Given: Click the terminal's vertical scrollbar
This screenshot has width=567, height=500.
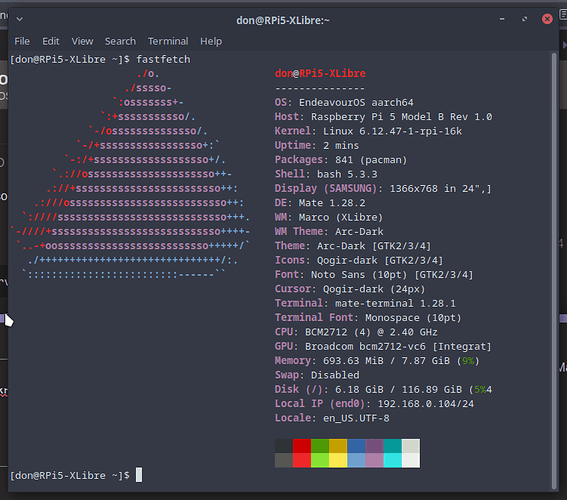Looking at the screenshot, I should click(x=554, y=271).
